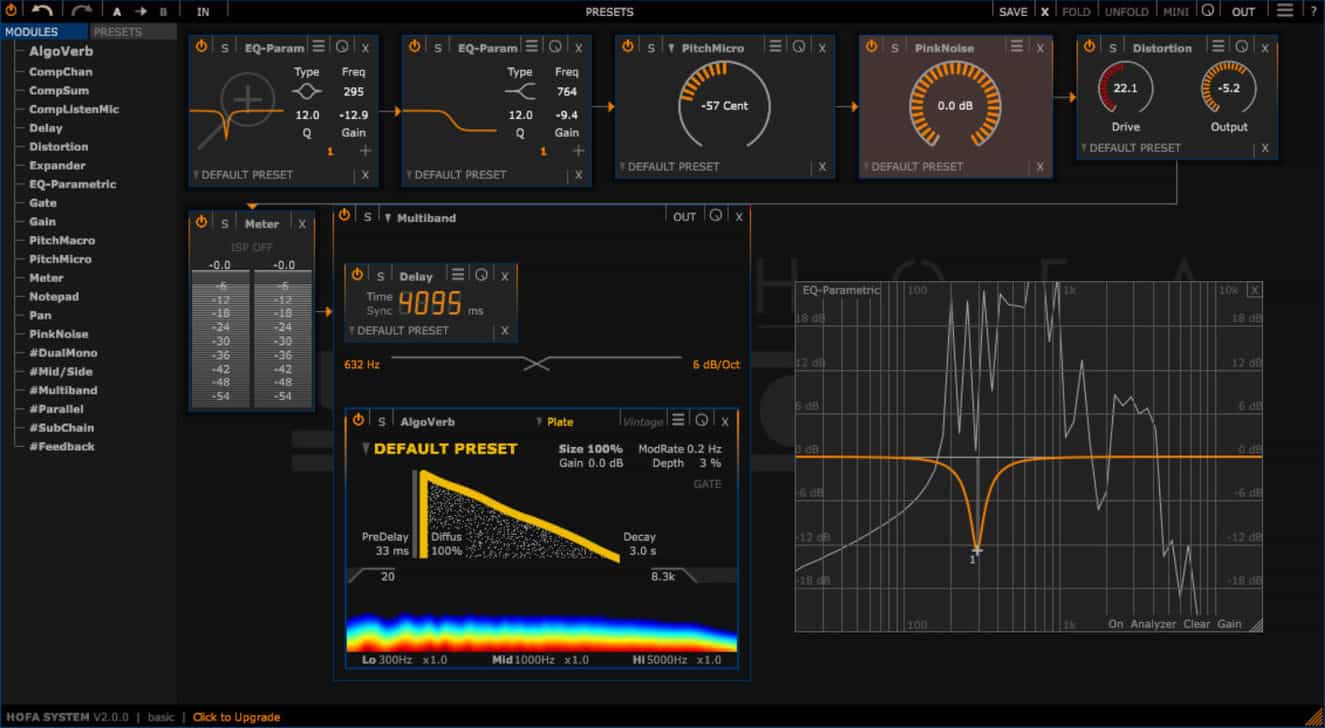Screen dimensions: 1325x728
Task: Open the PitchMicro module's menu icon
Action: (x=775, y=47)
